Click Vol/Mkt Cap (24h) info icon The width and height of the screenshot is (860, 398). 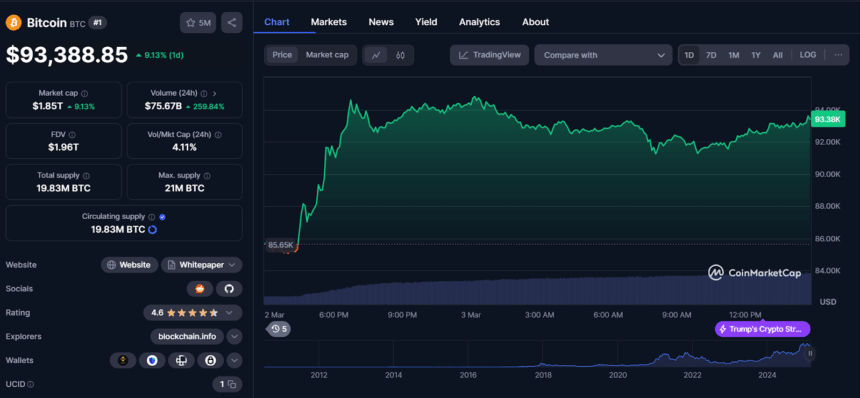[x=218, y=135]
